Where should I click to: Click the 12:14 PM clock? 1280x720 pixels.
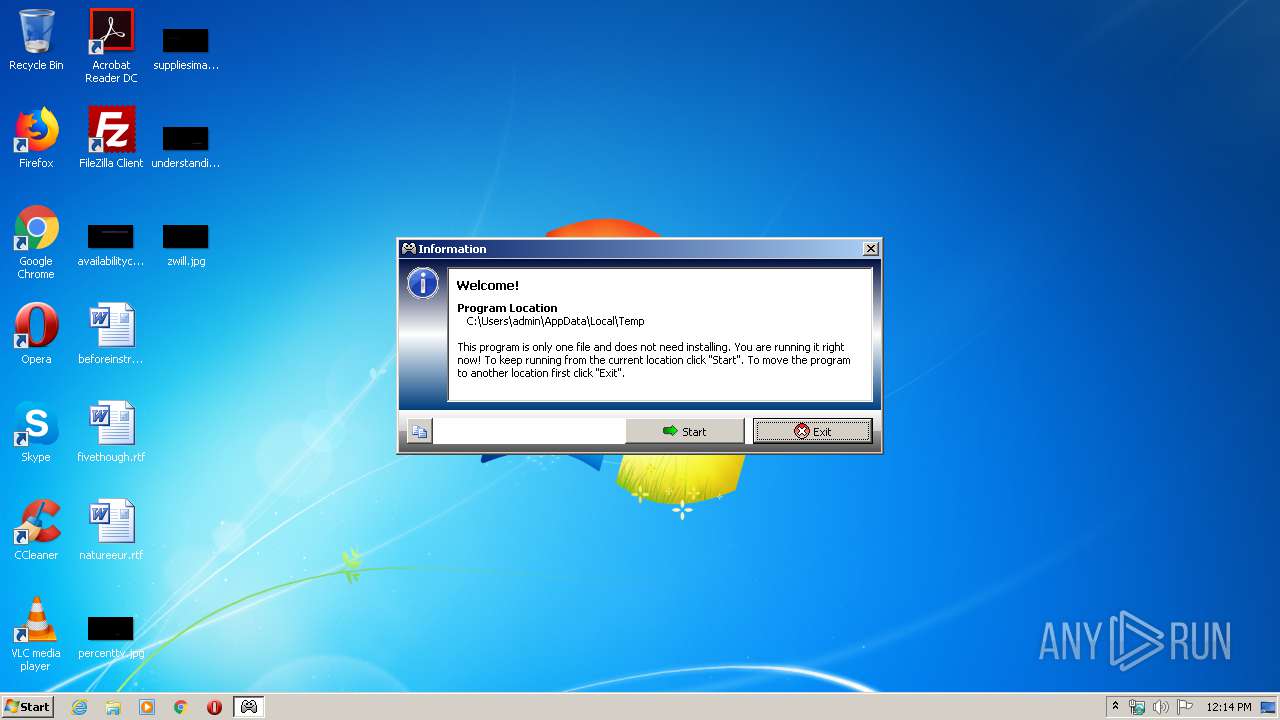1229,707
